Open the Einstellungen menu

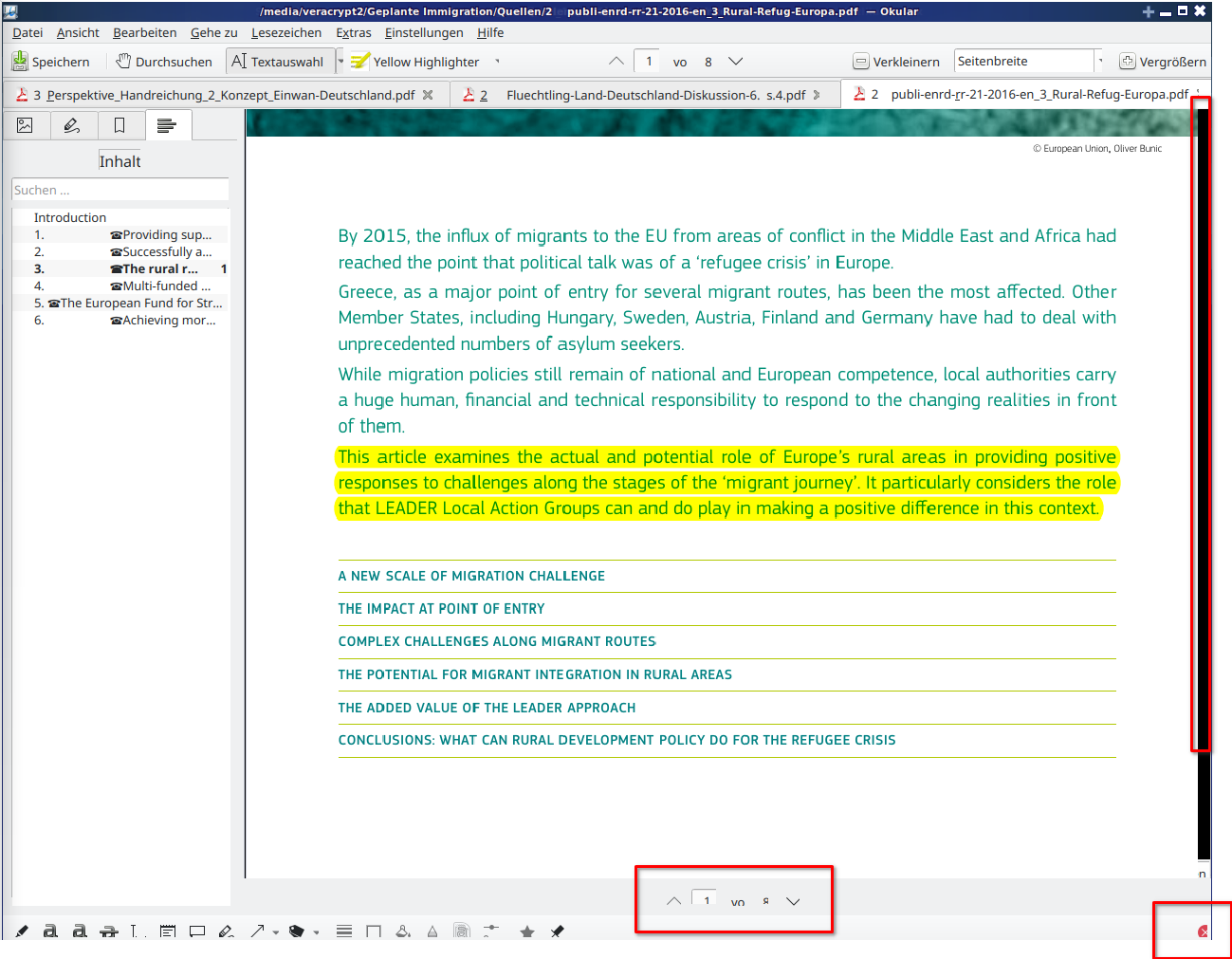pyautogui.click(x=424, y=32)
